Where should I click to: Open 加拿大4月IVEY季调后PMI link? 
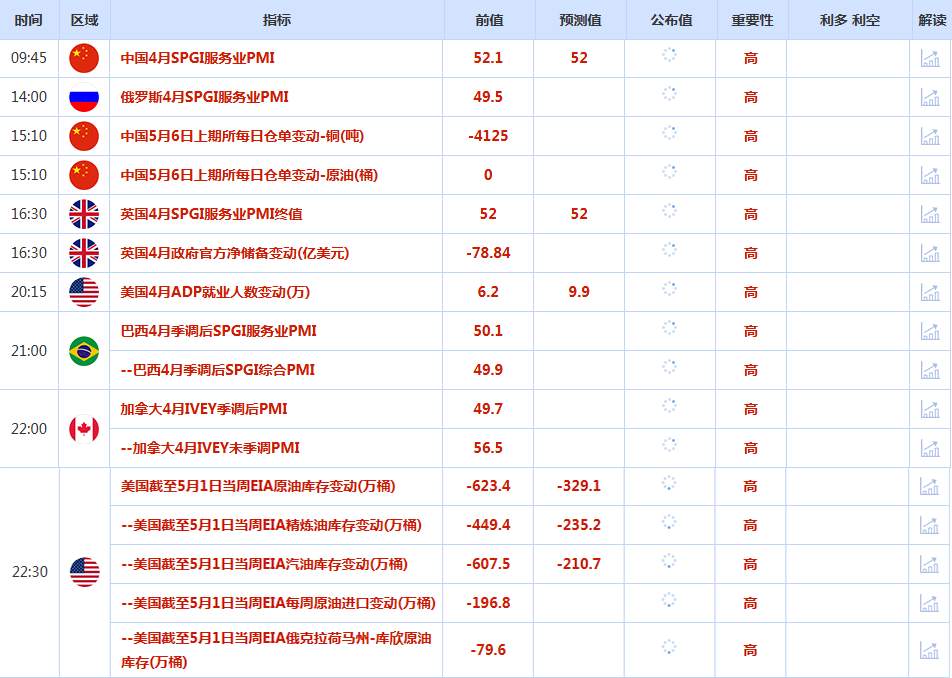point(204,409)
